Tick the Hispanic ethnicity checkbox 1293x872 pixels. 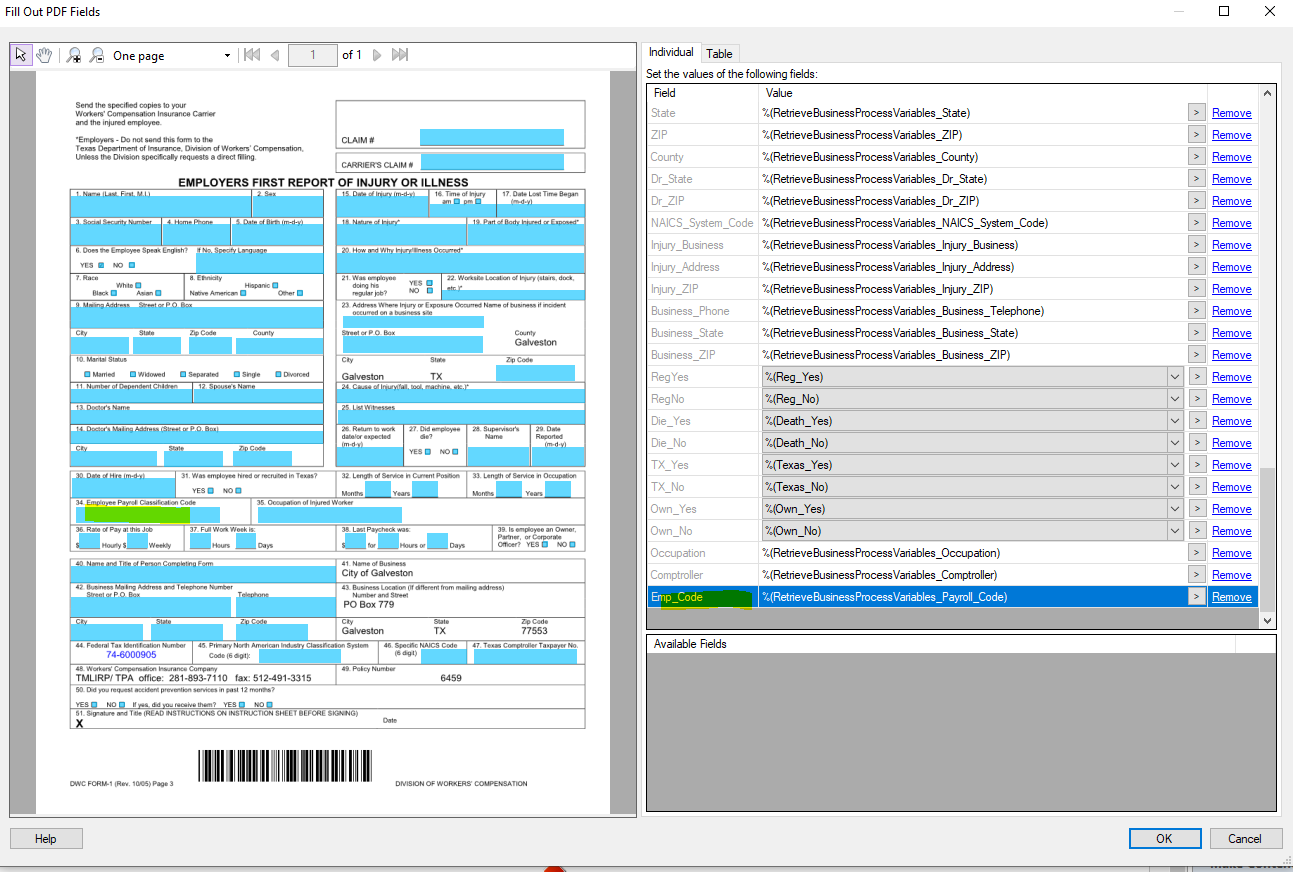pyautogui.click(x=277, y=285)
